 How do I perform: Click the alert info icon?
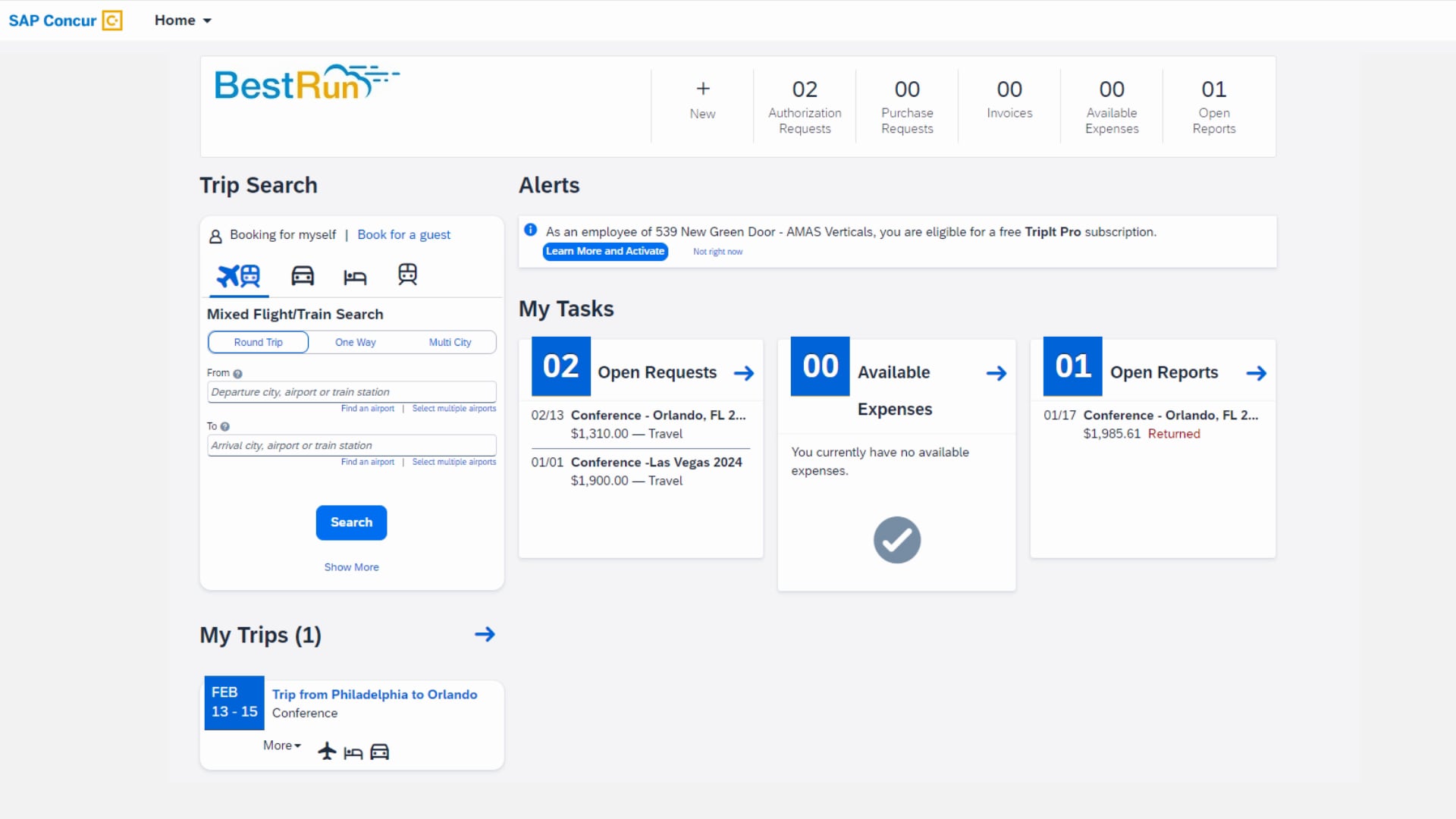(531, 230)
